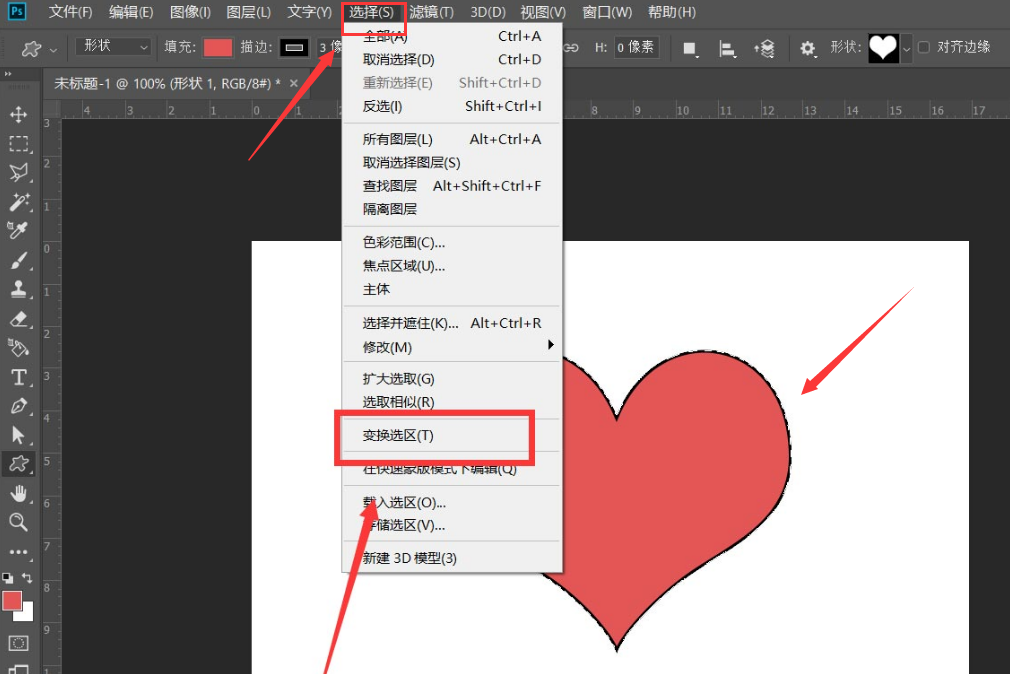The height and width of the screenshot is (674, 1010).
Task: Choose 隔离图层 menu item
Action: pyautogui.click(x=452, y=209)
